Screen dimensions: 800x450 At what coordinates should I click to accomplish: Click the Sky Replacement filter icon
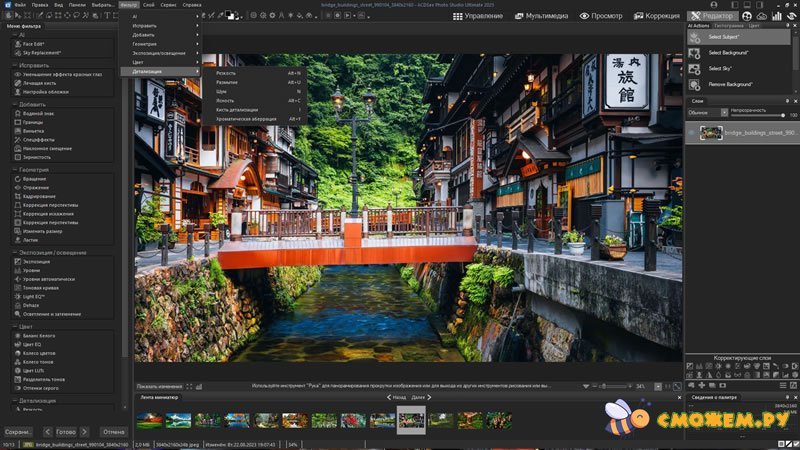(17, 52)
